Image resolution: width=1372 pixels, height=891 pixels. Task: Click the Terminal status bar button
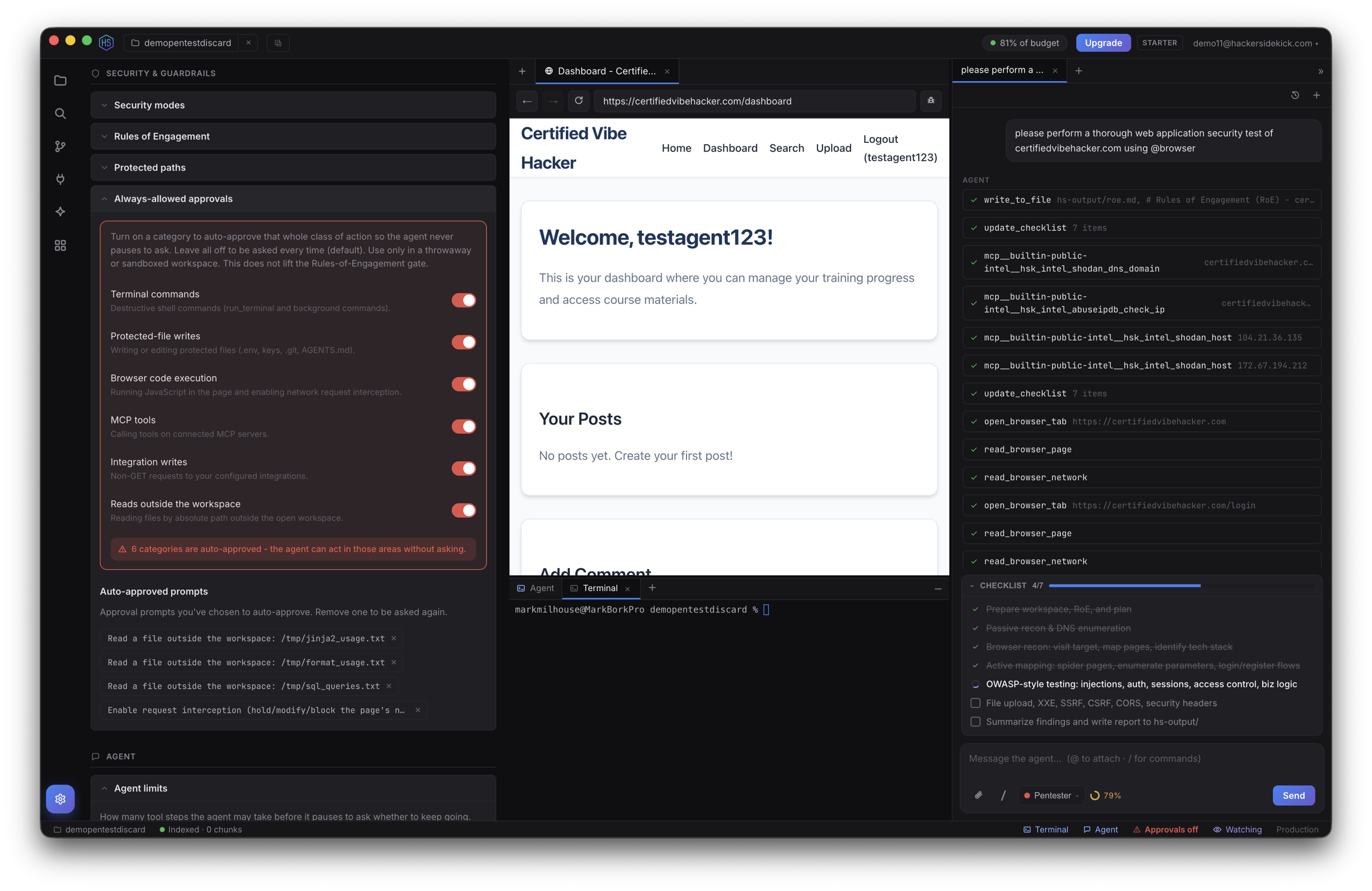click(1045, 829)
